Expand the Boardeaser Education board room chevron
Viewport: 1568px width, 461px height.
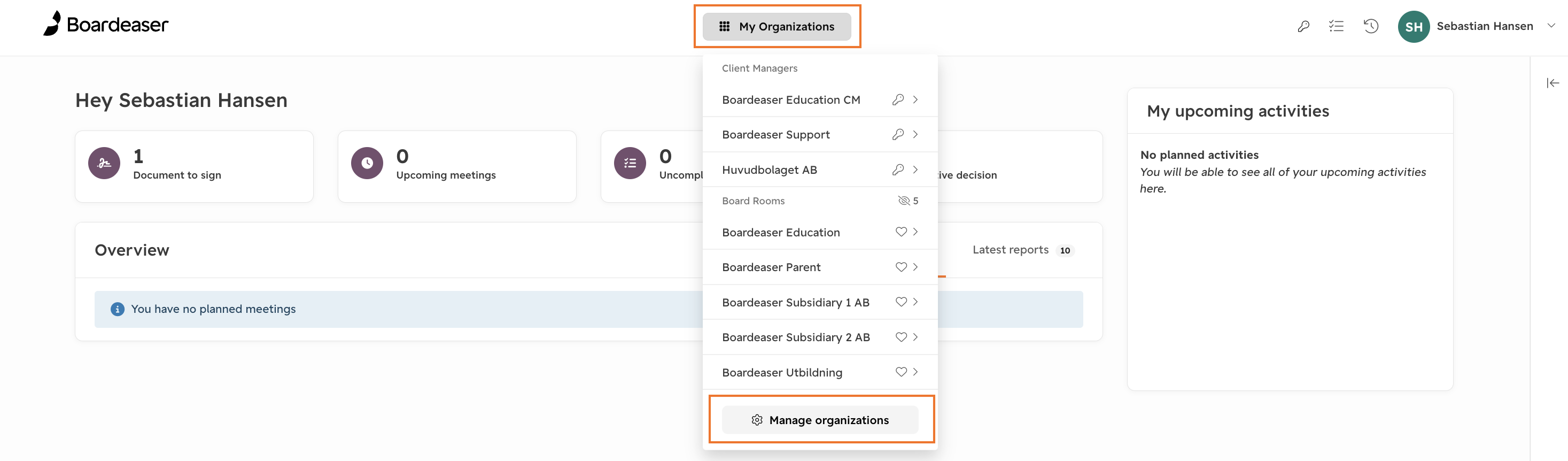(x=915, y=232)
